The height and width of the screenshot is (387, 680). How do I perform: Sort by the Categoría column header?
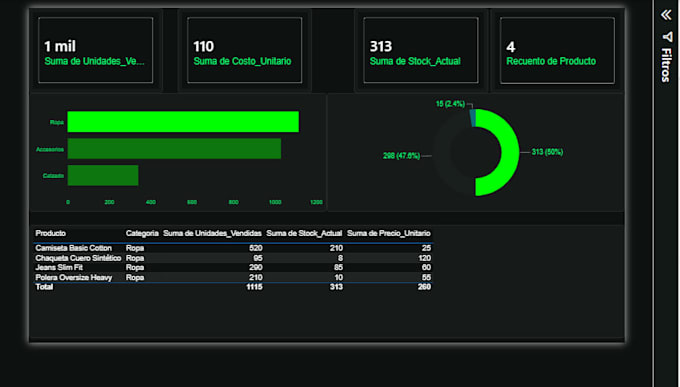(142, 233)
